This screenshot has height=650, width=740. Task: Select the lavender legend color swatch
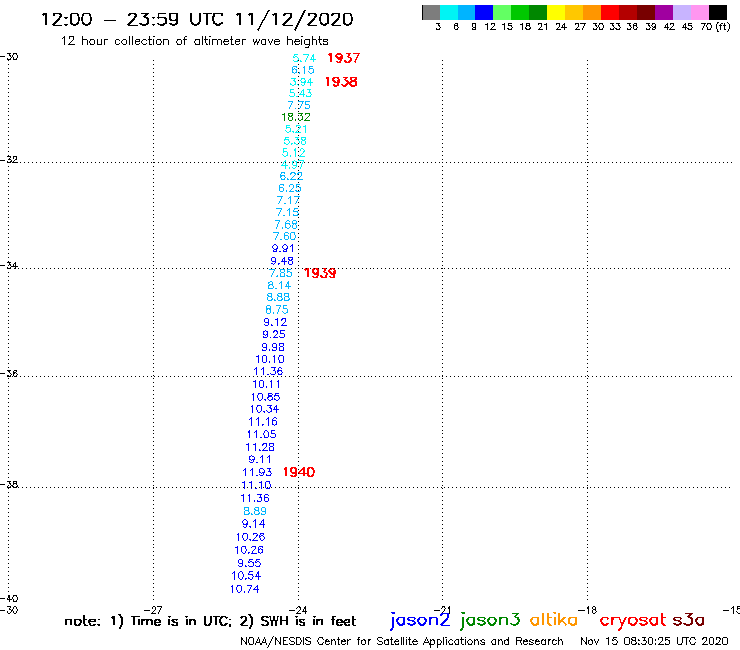click(x=682, y=12)
